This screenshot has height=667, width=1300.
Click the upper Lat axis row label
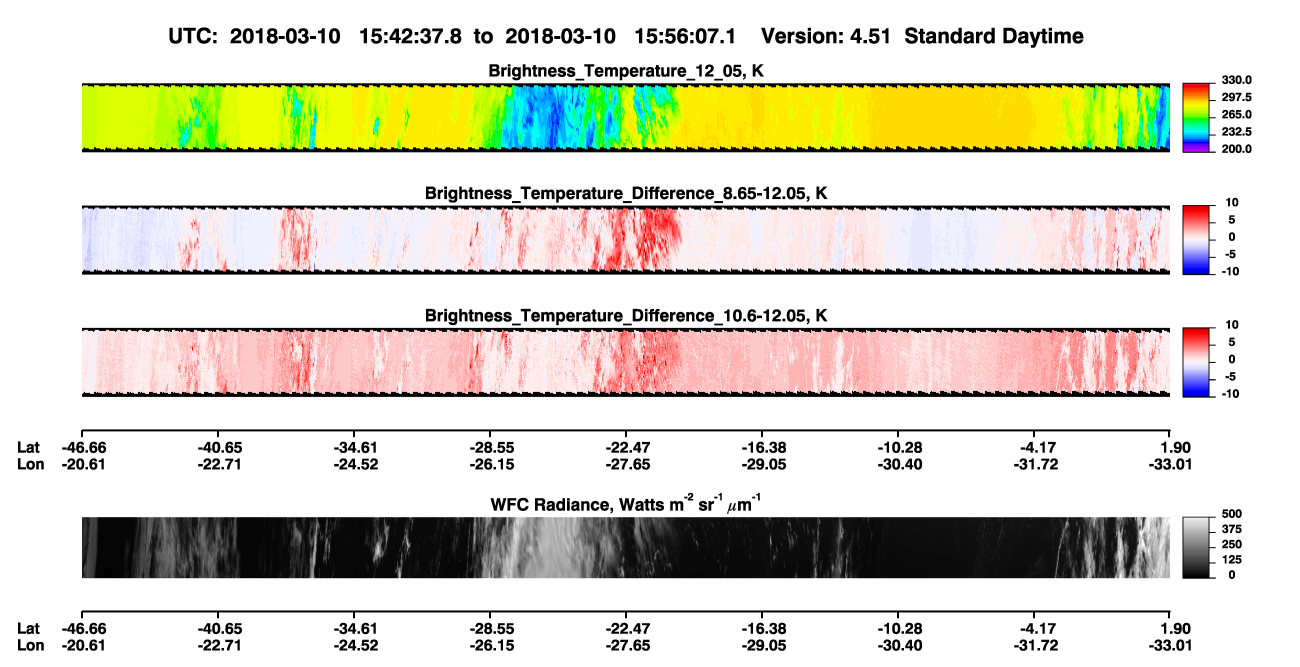coord(29,447)
